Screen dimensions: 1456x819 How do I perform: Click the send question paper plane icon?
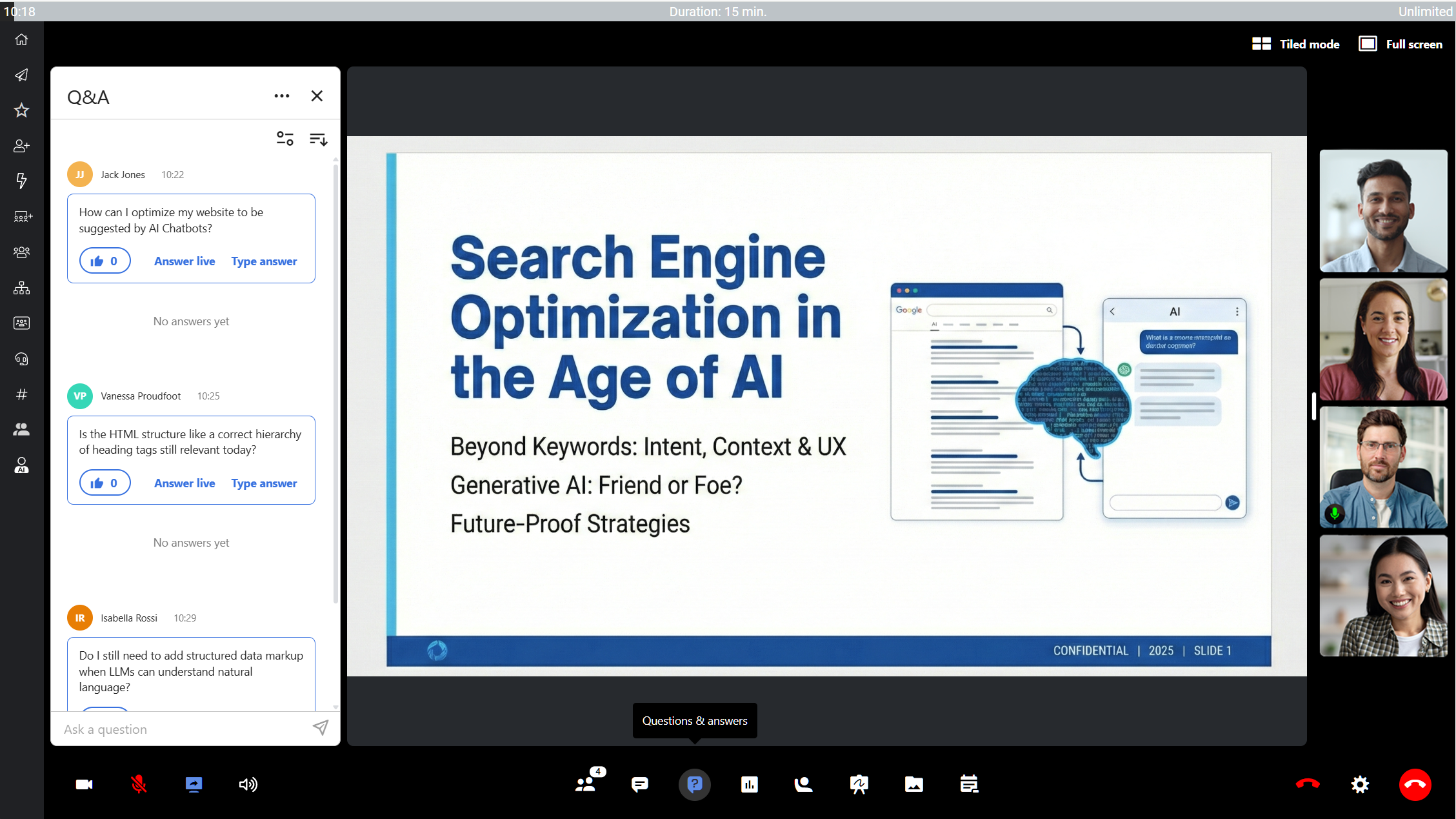[x=321, y=728]
